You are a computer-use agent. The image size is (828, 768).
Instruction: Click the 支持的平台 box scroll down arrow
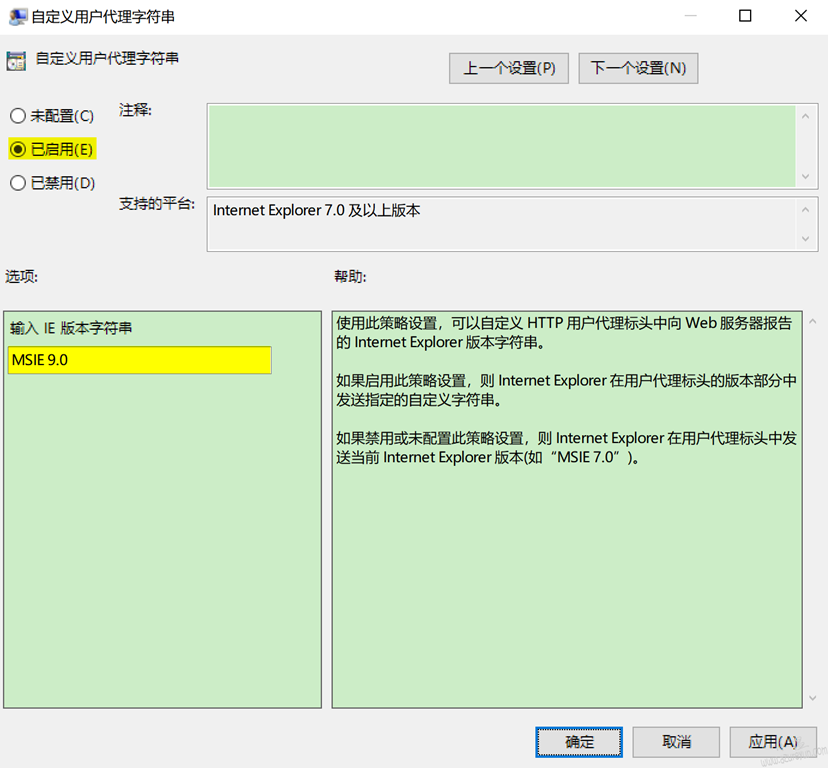click(805, 239)
